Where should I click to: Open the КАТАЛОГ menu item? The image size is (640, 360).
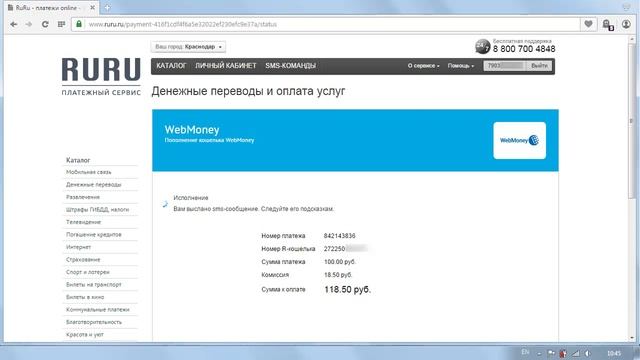pos(171,66)
